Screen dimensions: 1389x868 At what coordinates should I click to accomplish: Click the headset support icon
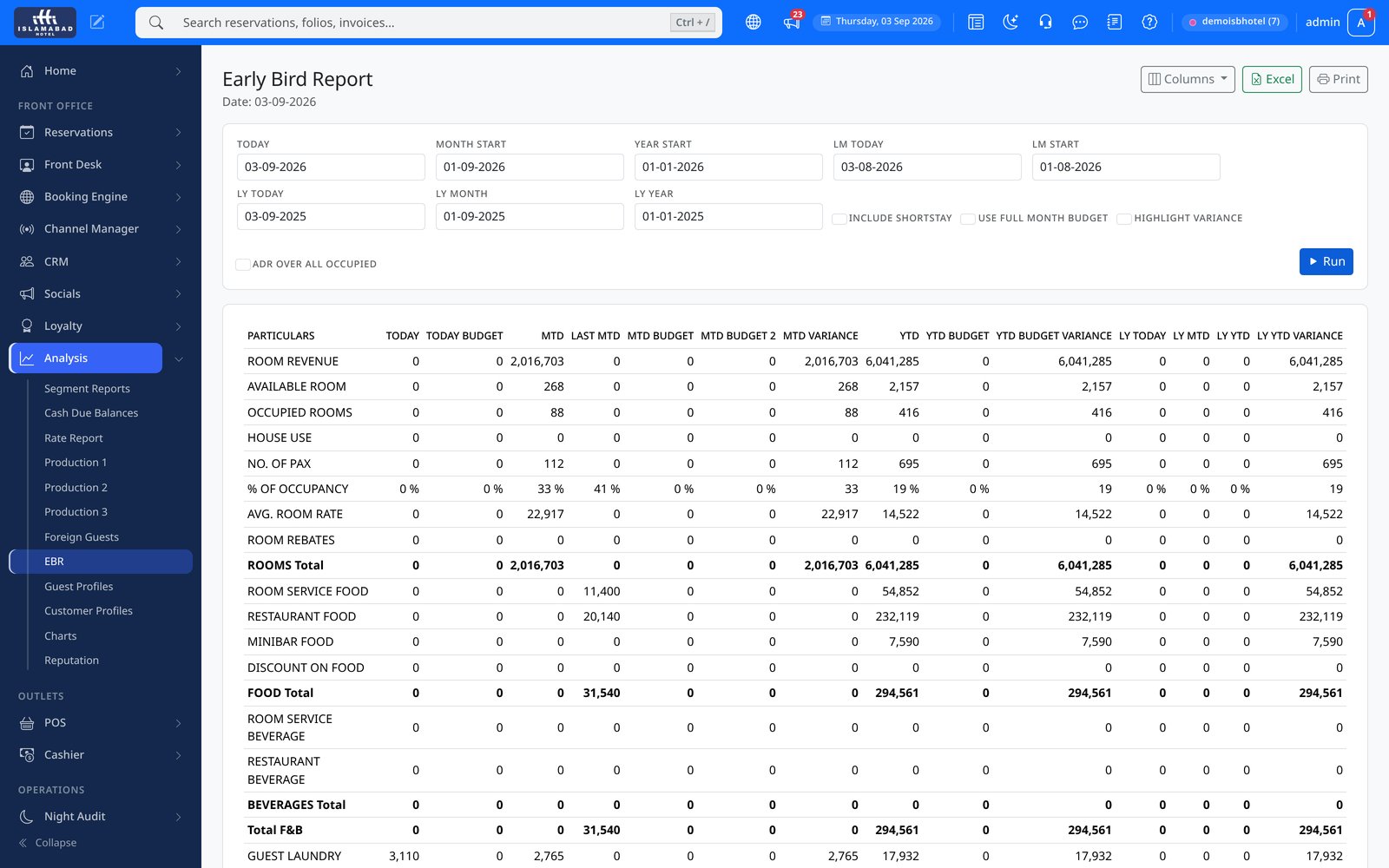1045,23
